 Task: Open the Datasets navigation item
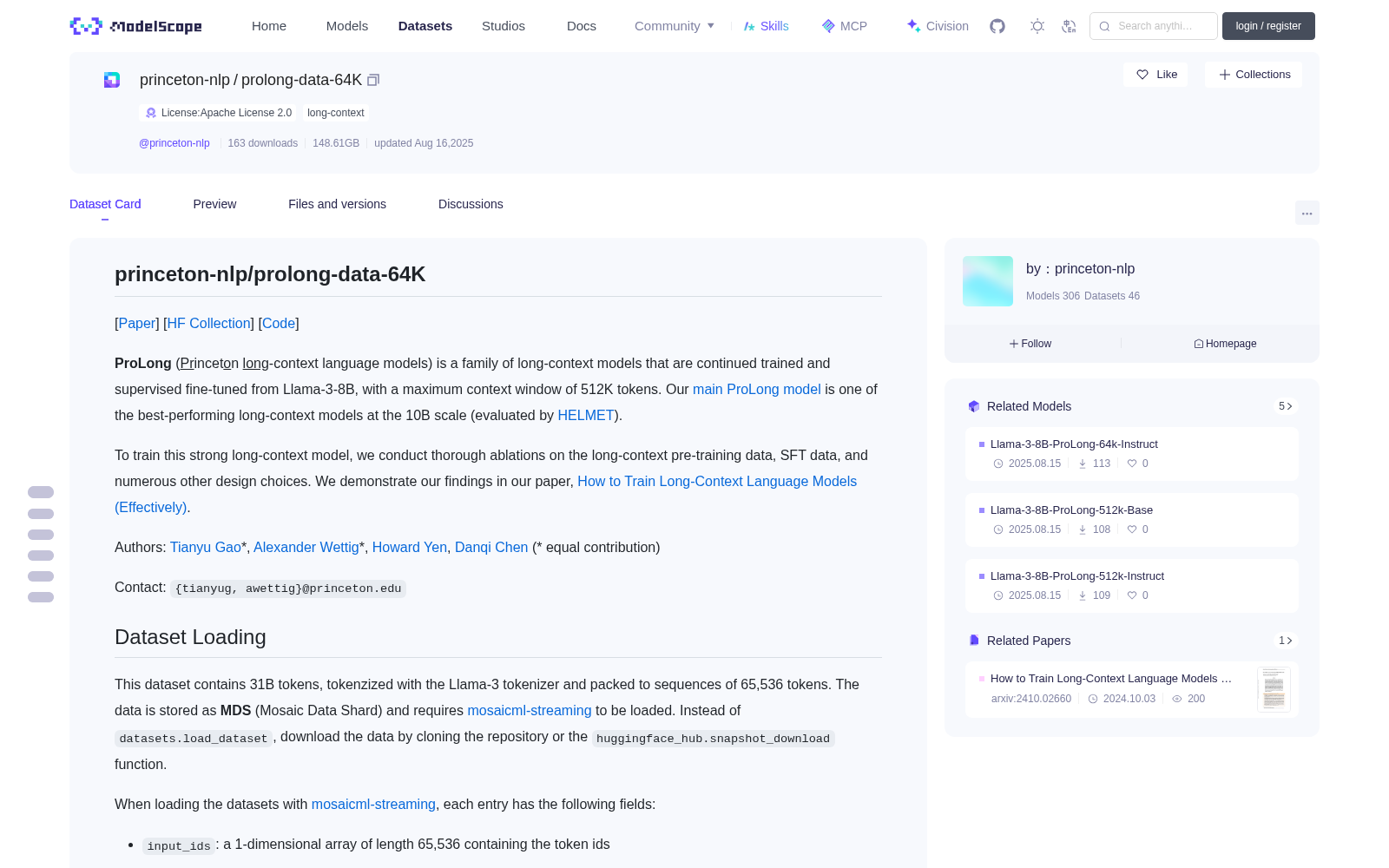pos(425,26)
